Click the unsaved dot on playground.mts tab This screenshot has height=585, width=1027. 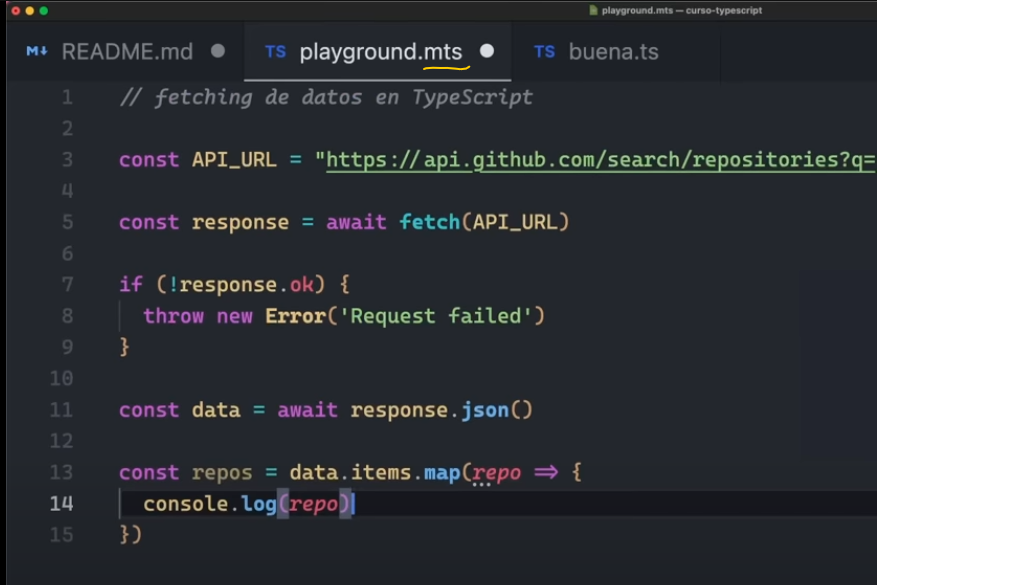pyautogui.click(x=487, y=51)
